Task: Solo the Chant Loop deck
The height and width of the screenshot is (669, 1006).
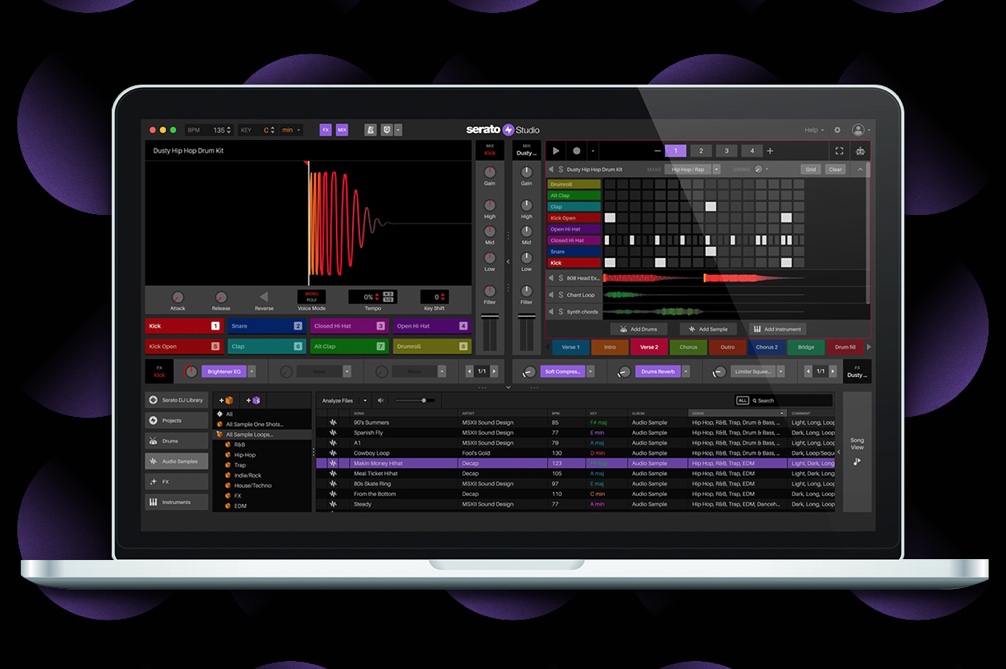Action: click(561, 295)
